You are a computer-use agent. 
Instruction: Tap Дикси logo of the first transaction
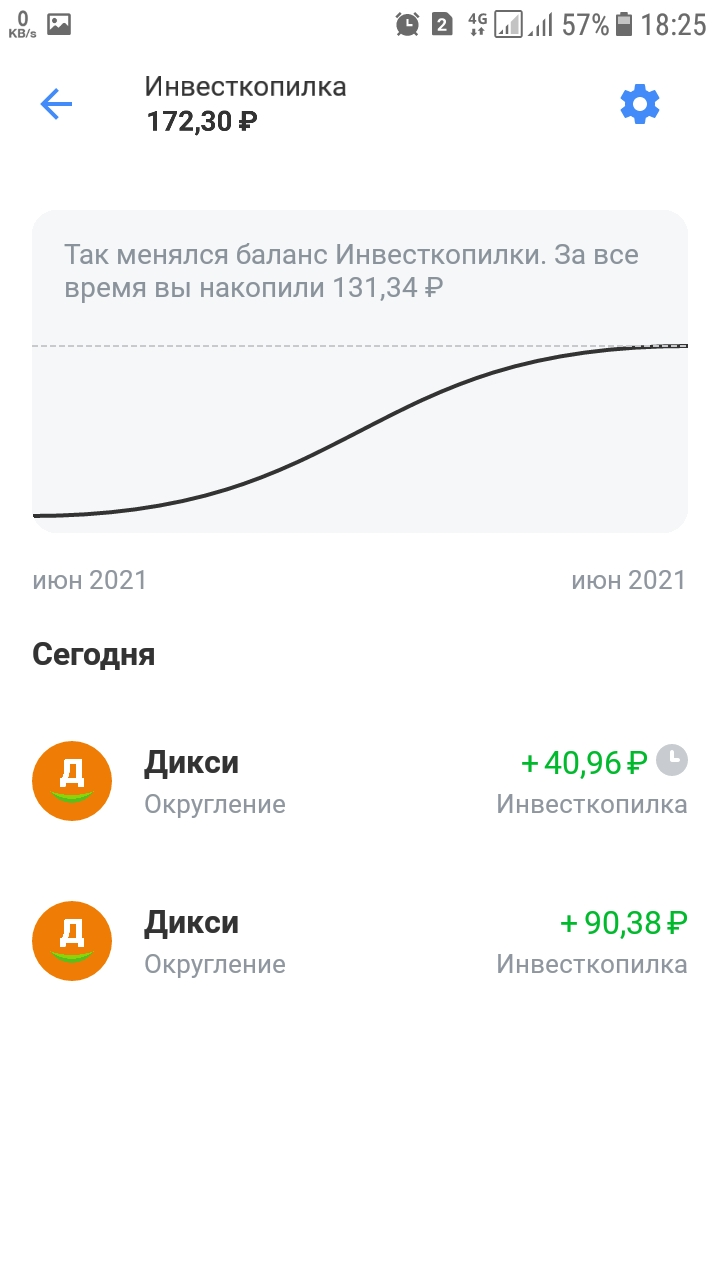pyautogui.click(x=72, y=781)
